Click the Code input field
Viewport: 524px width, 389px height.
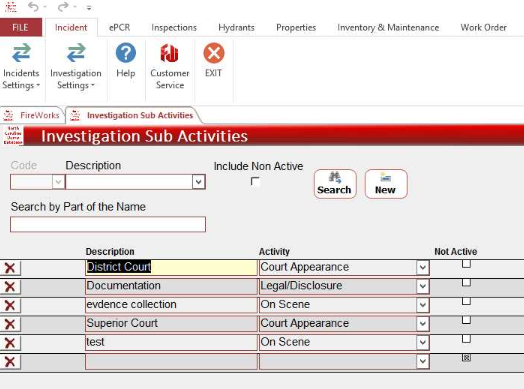pos(31,182)
